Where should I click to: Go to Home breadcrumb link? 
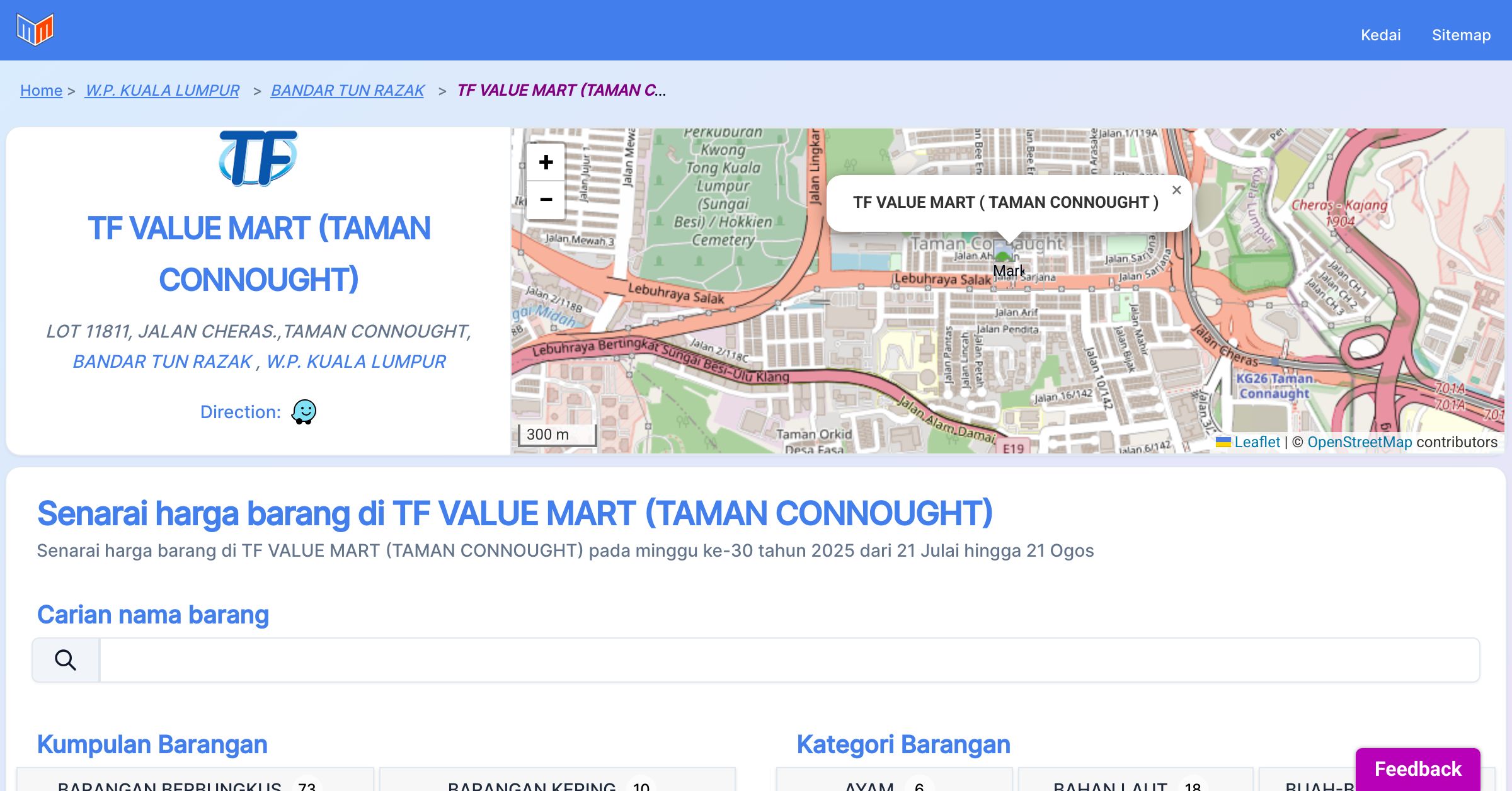coord(41,91)
